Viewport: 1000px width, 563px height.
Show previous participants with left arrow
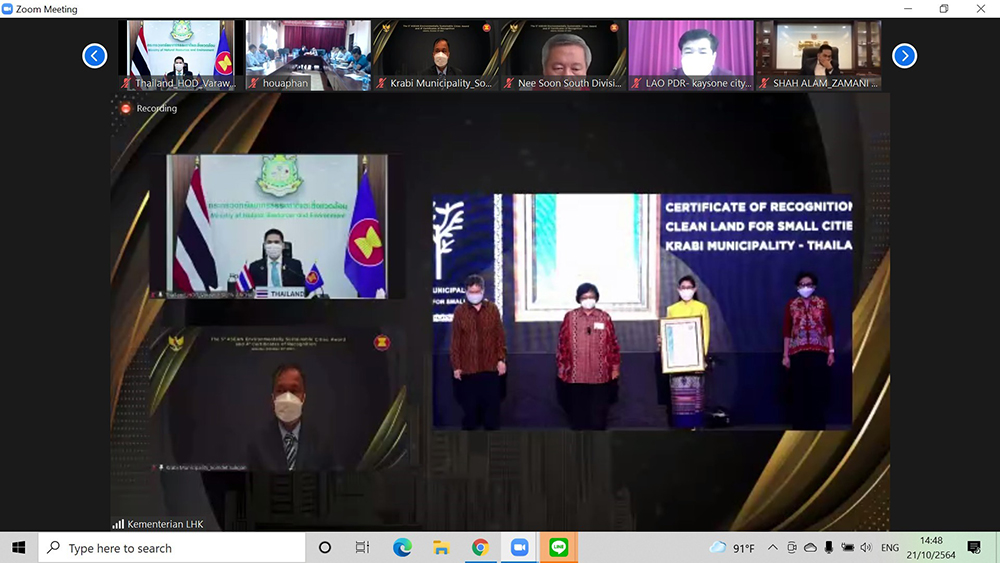coord(94,56)
